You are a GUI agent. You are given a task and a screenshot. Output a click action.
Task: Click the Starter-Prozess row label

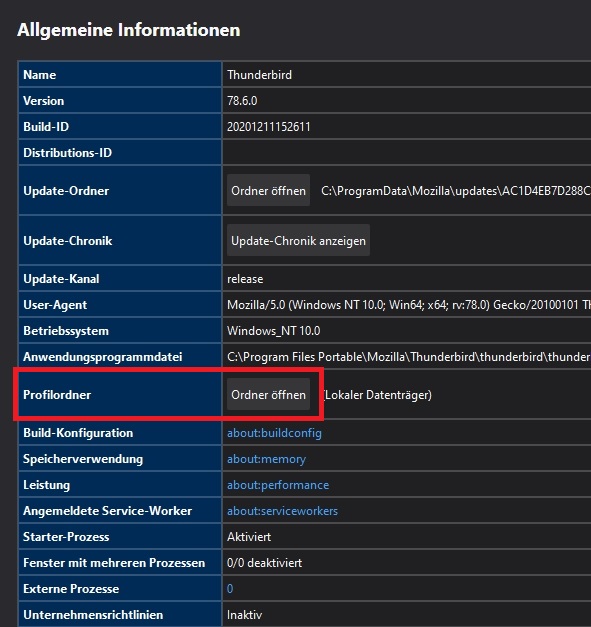coord(66,537)
